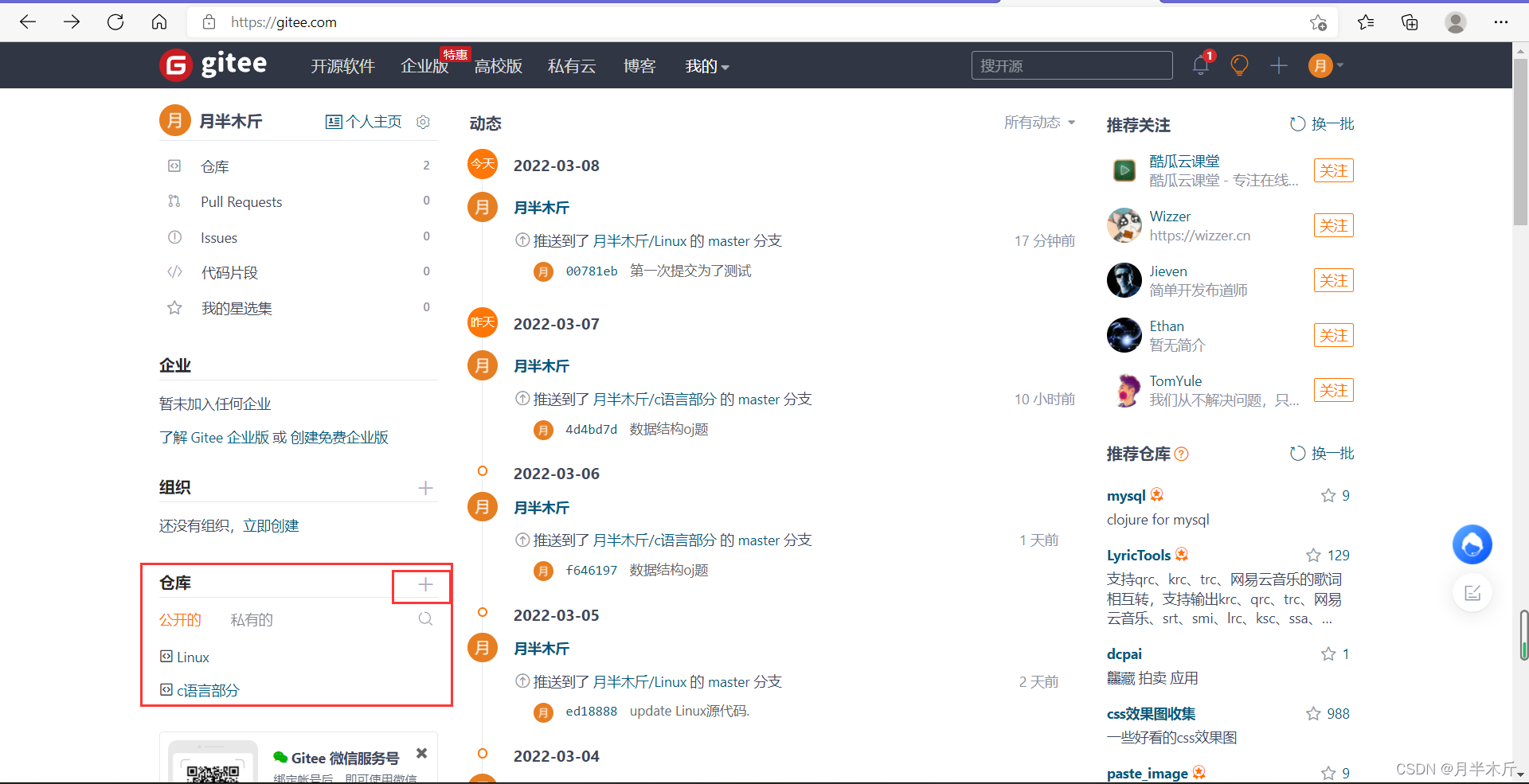Click the star icon for the dcpai repository
The image size is (1529, 784).
pyautogui.click(x=1328, y=654)
